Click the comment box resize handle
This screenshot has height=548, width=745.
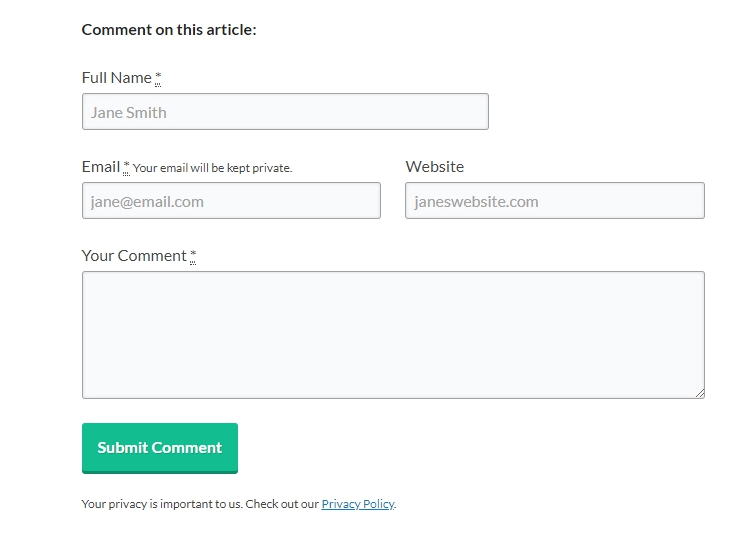(x=699, y=393)
